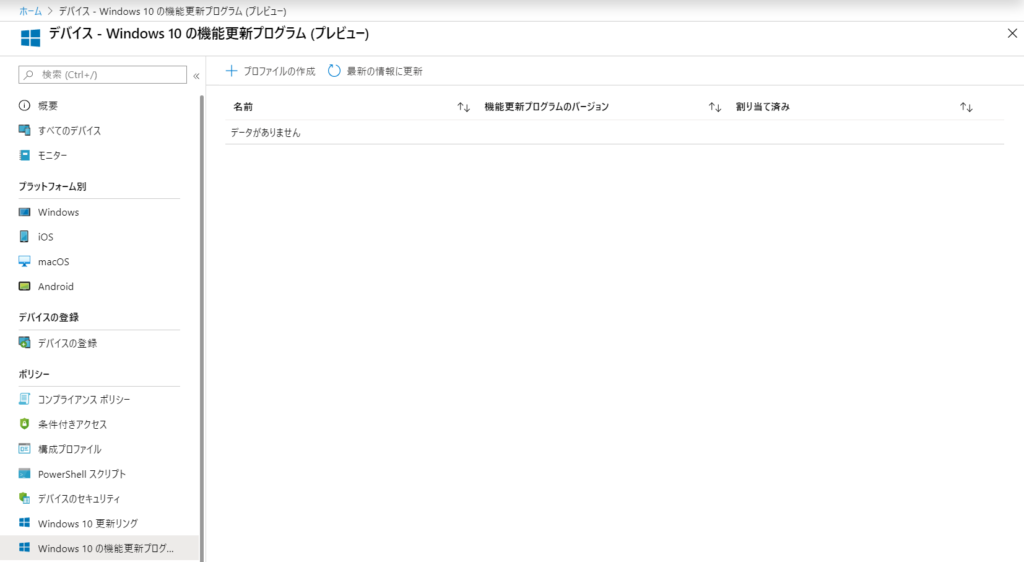Click the 名前 column header text
The image size is (1024, 562).
243,107
